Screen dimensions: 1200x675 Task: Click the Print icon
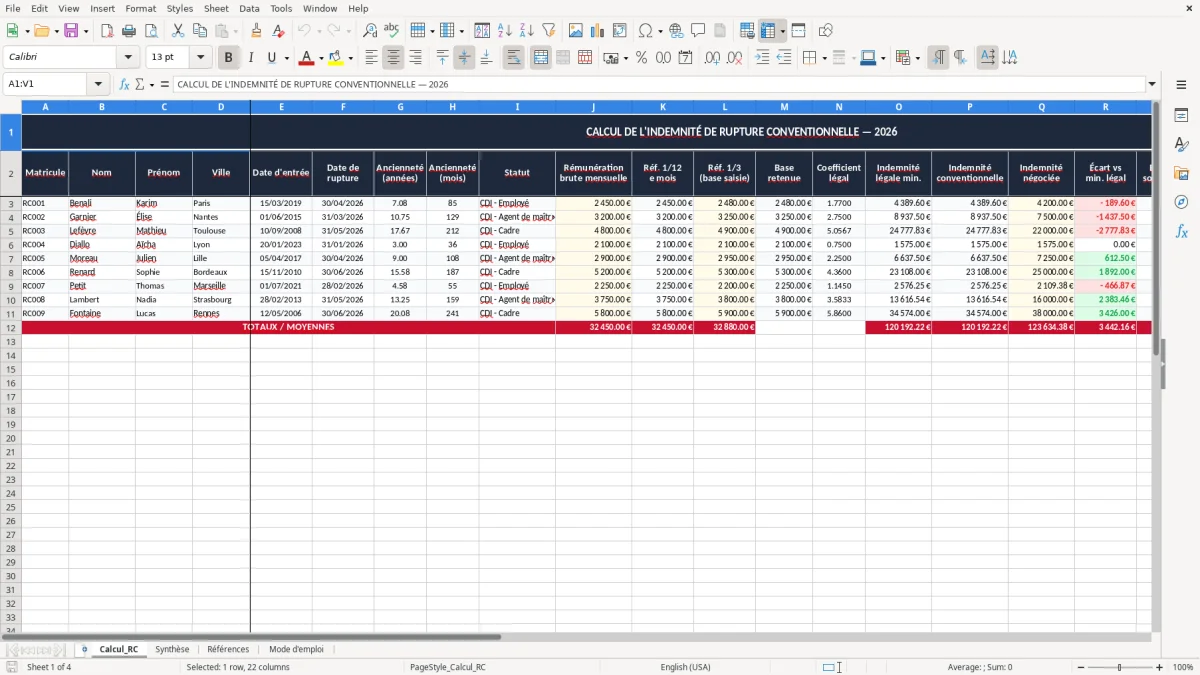(129, 31)
